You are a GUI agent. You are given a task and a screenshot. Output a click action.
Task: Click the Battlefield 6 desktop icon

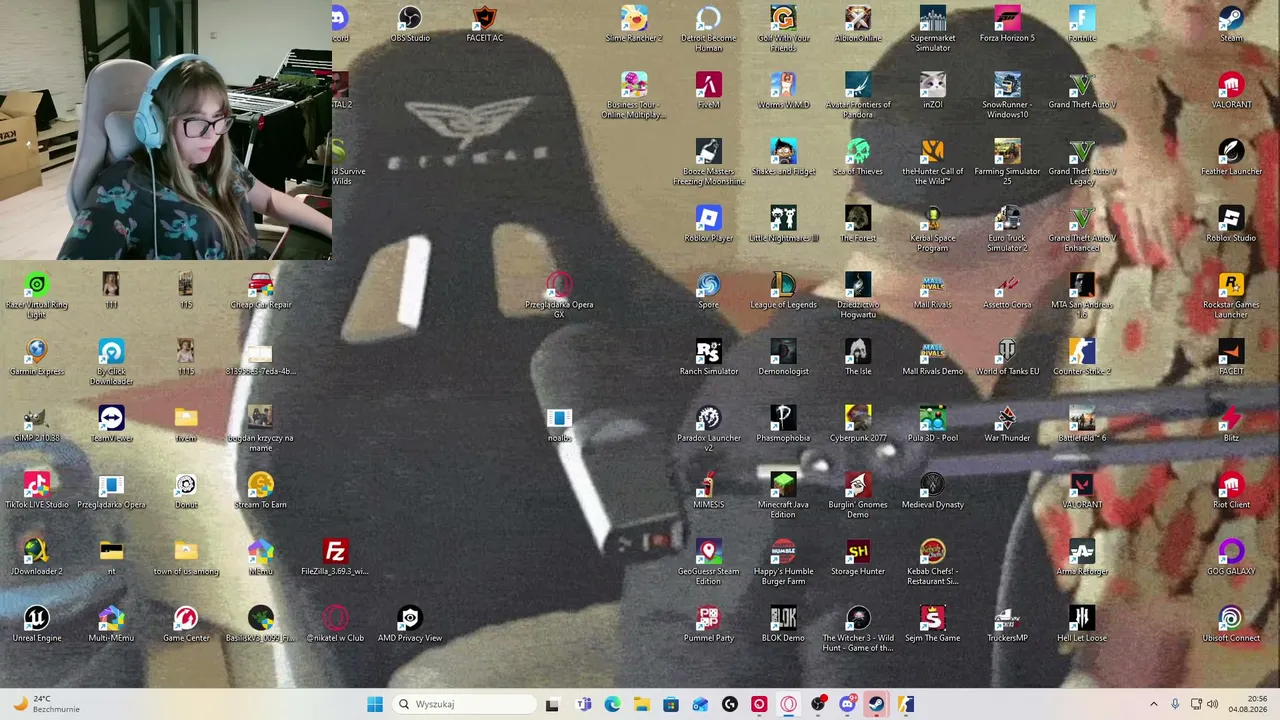tap(1081, 424)
